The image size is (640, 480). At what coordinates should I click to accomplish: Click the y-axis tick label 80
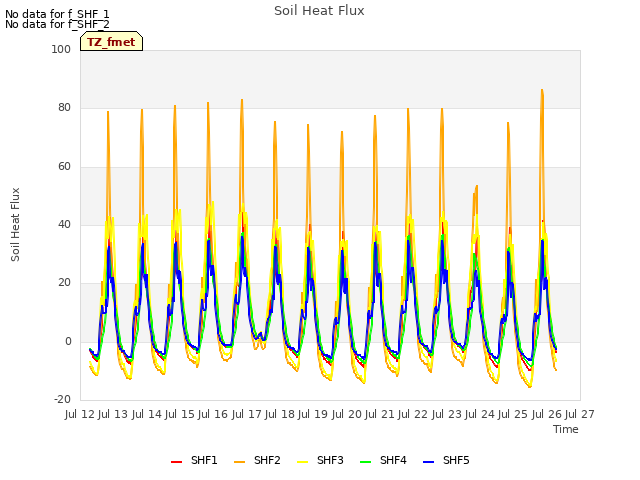pyautogui.click(x=64, y=108)
